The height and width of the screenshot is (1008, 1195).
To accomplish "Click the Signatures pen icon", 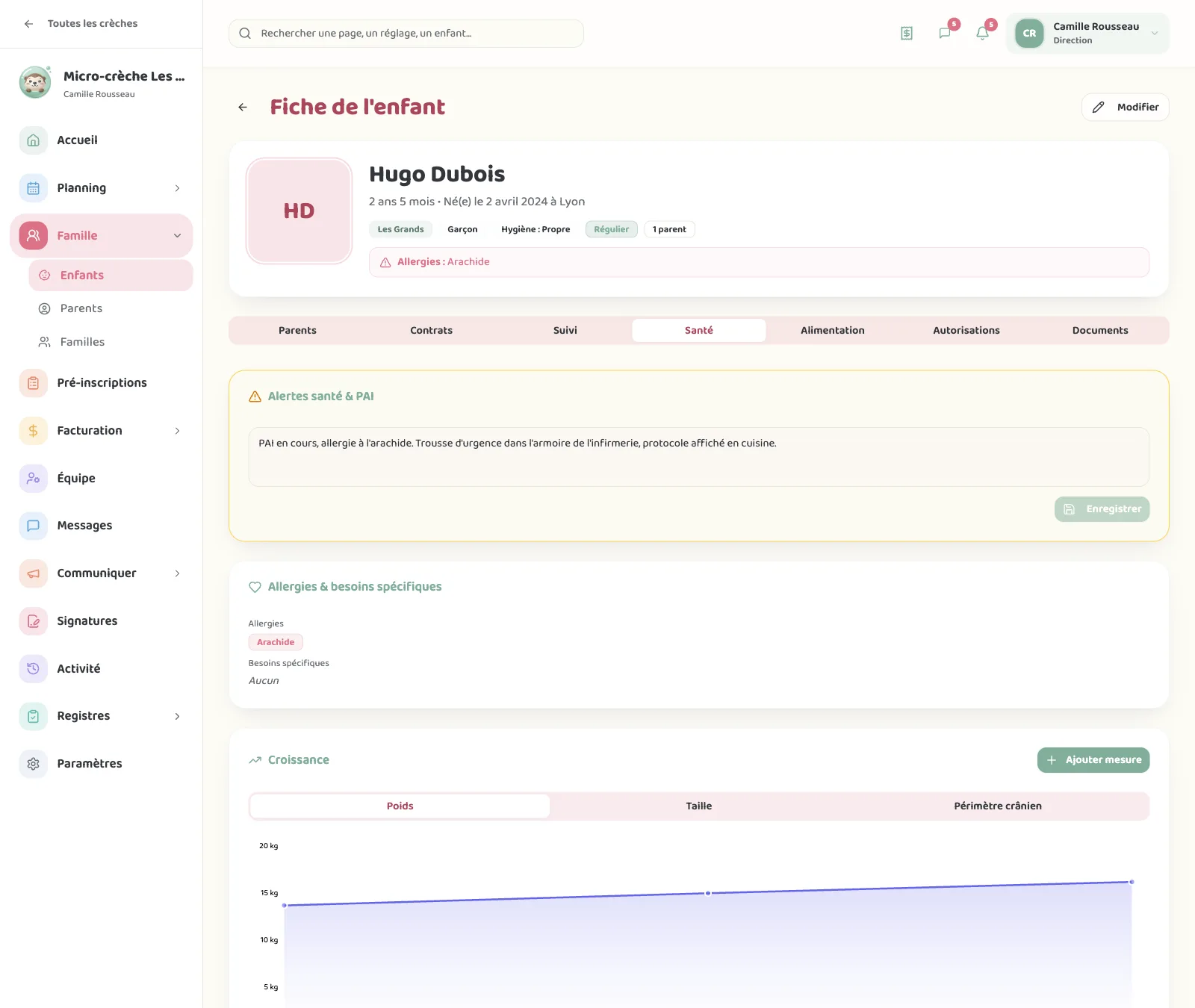I will (x=34, y=621).
